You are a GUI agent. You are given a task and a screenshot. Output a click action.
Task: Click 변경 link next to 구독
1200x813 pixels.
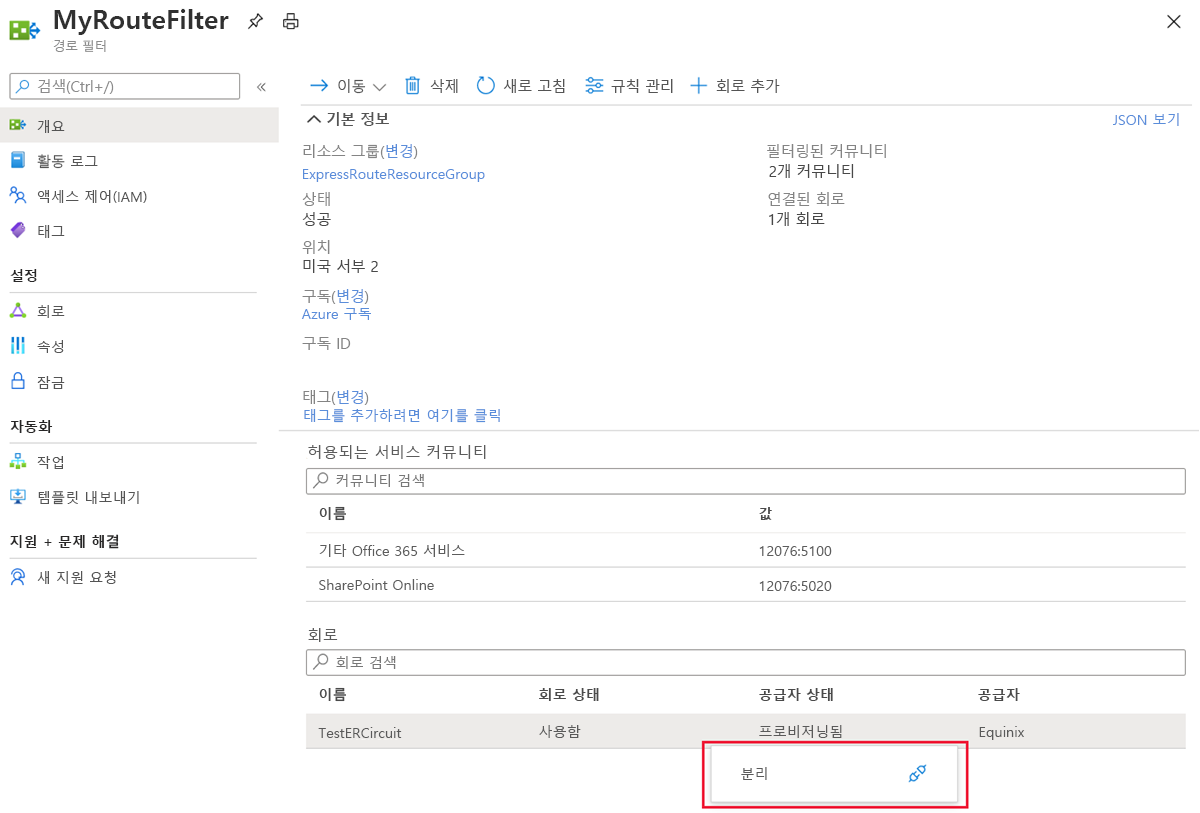click(352, 296)
